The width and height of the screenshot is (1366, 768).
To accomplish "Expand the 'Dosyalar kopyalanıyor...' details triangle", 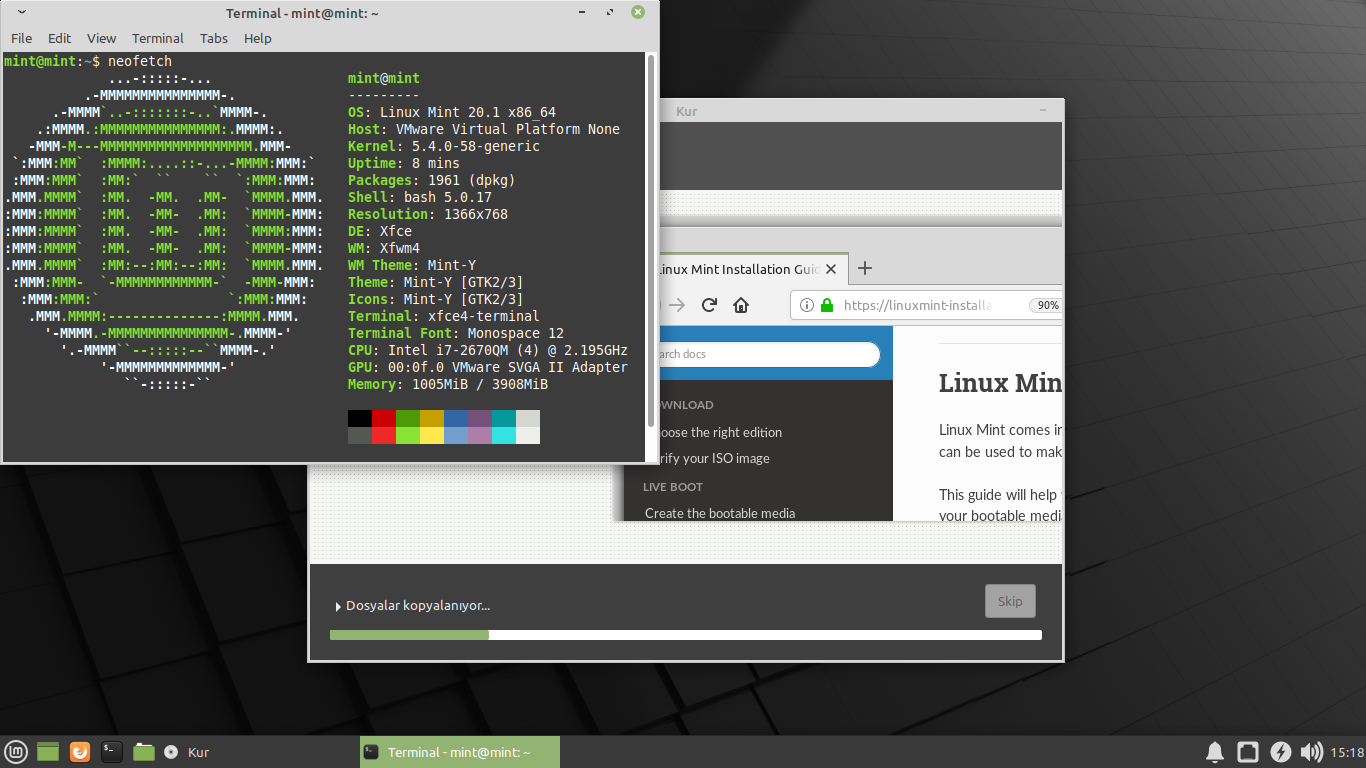I will pyautogui.click(x=338, y=606).
